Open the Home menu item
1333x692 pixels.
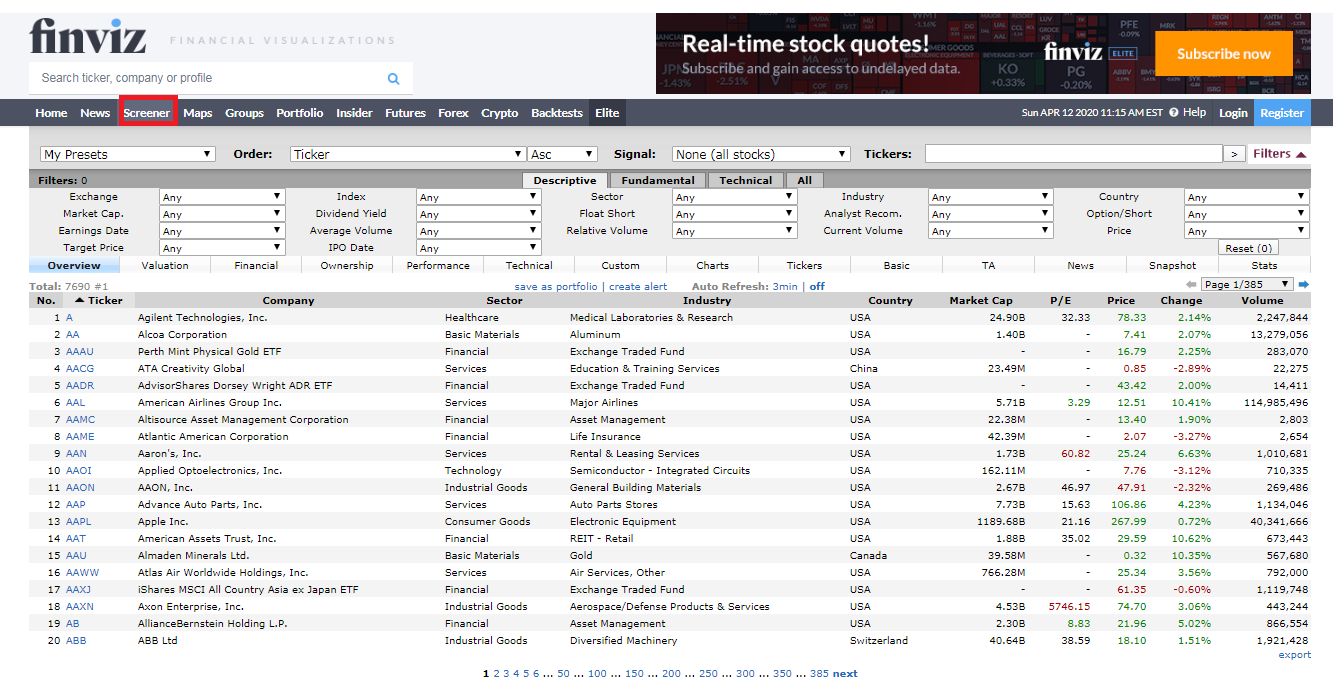(52, 113)
